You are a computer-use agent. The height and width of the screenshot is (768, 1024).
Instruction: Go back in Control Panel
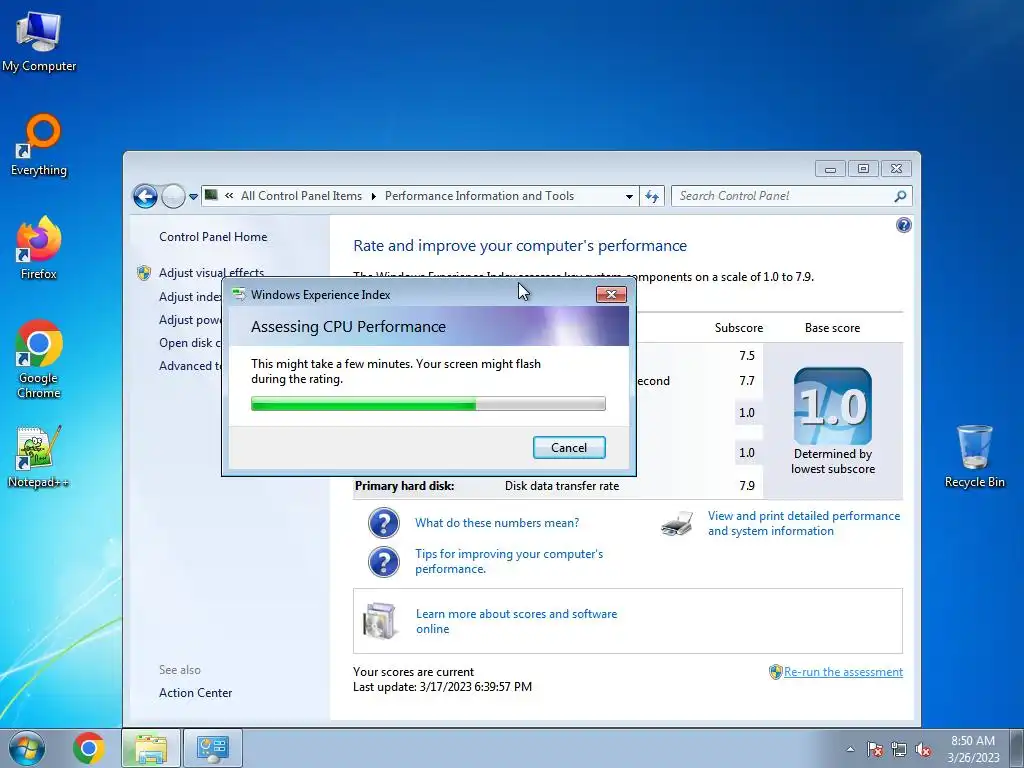(145, 196)
